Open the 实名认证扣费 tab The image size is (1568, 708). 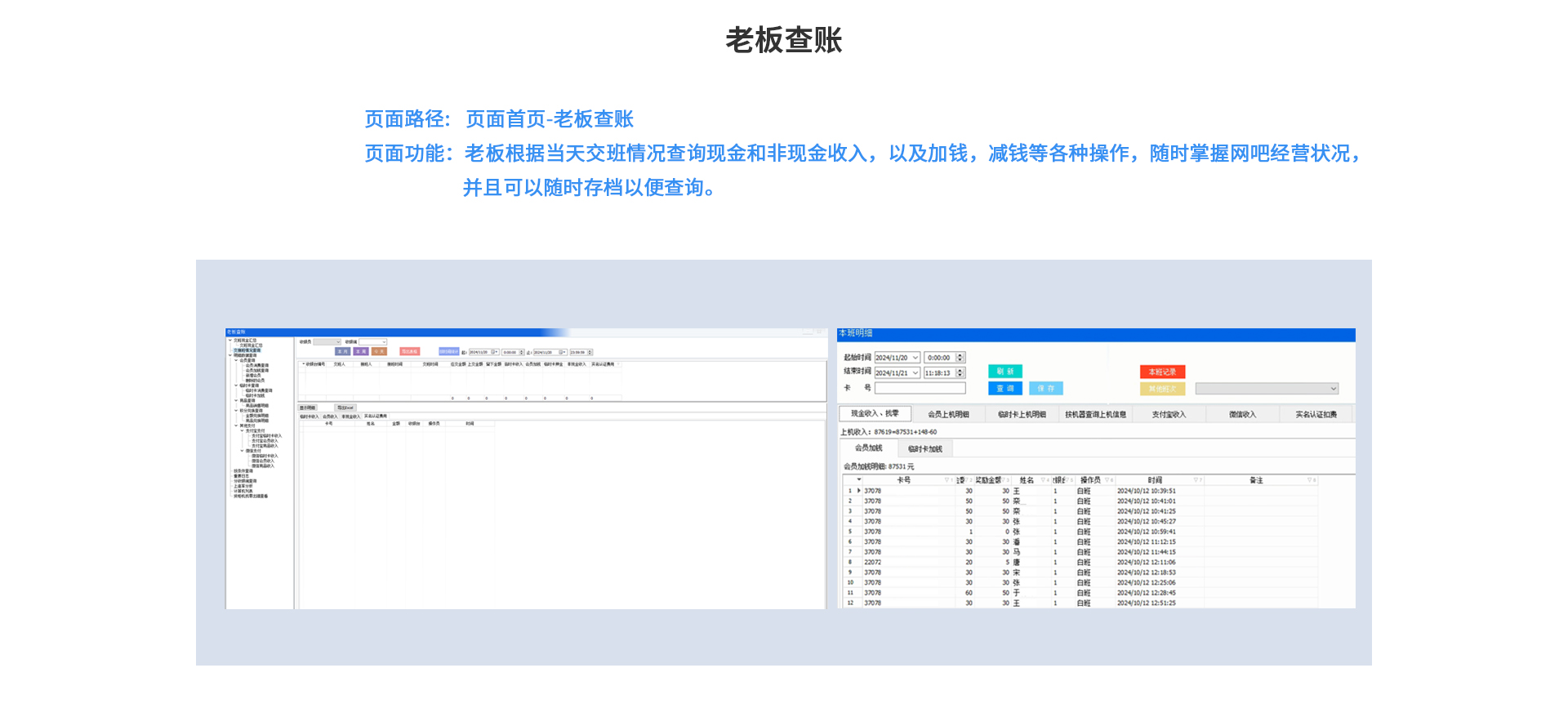1316,414
